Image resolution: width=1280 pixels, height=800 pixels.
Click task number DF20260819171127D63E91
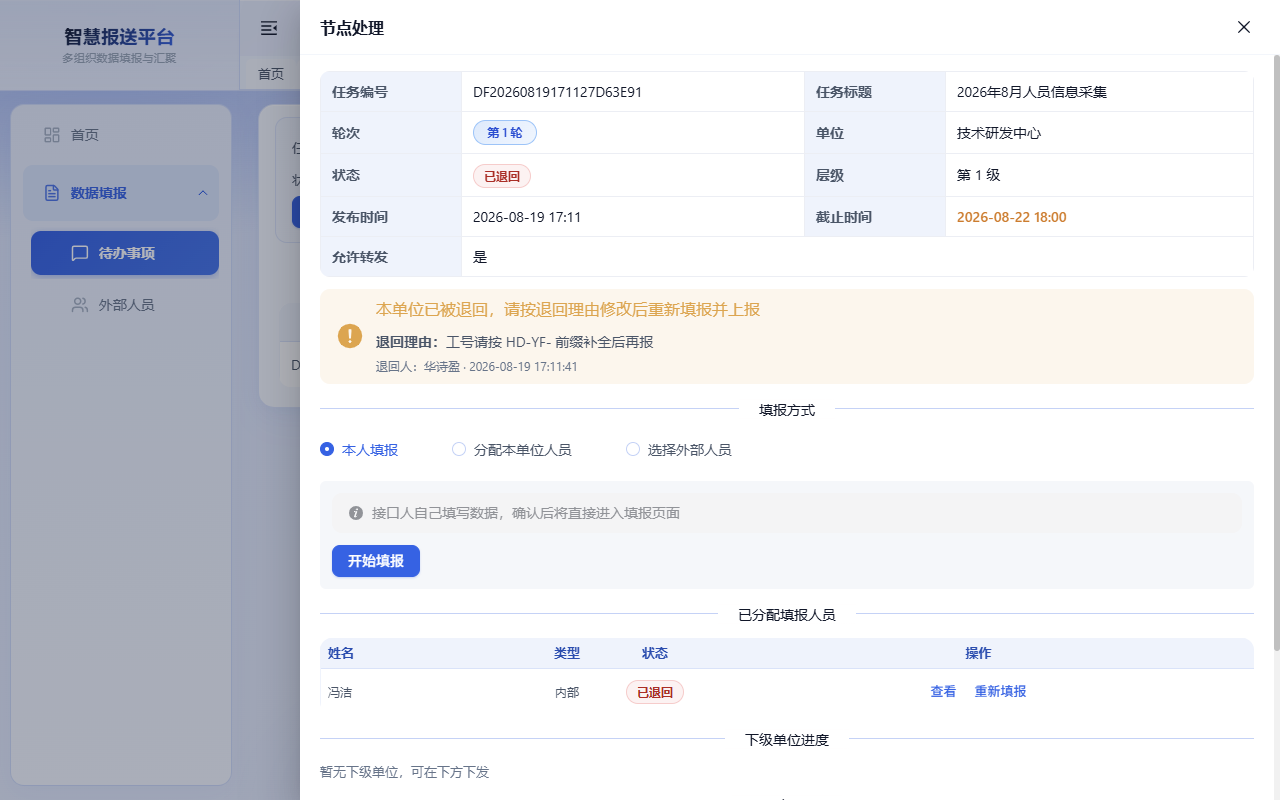click(557, 92)
